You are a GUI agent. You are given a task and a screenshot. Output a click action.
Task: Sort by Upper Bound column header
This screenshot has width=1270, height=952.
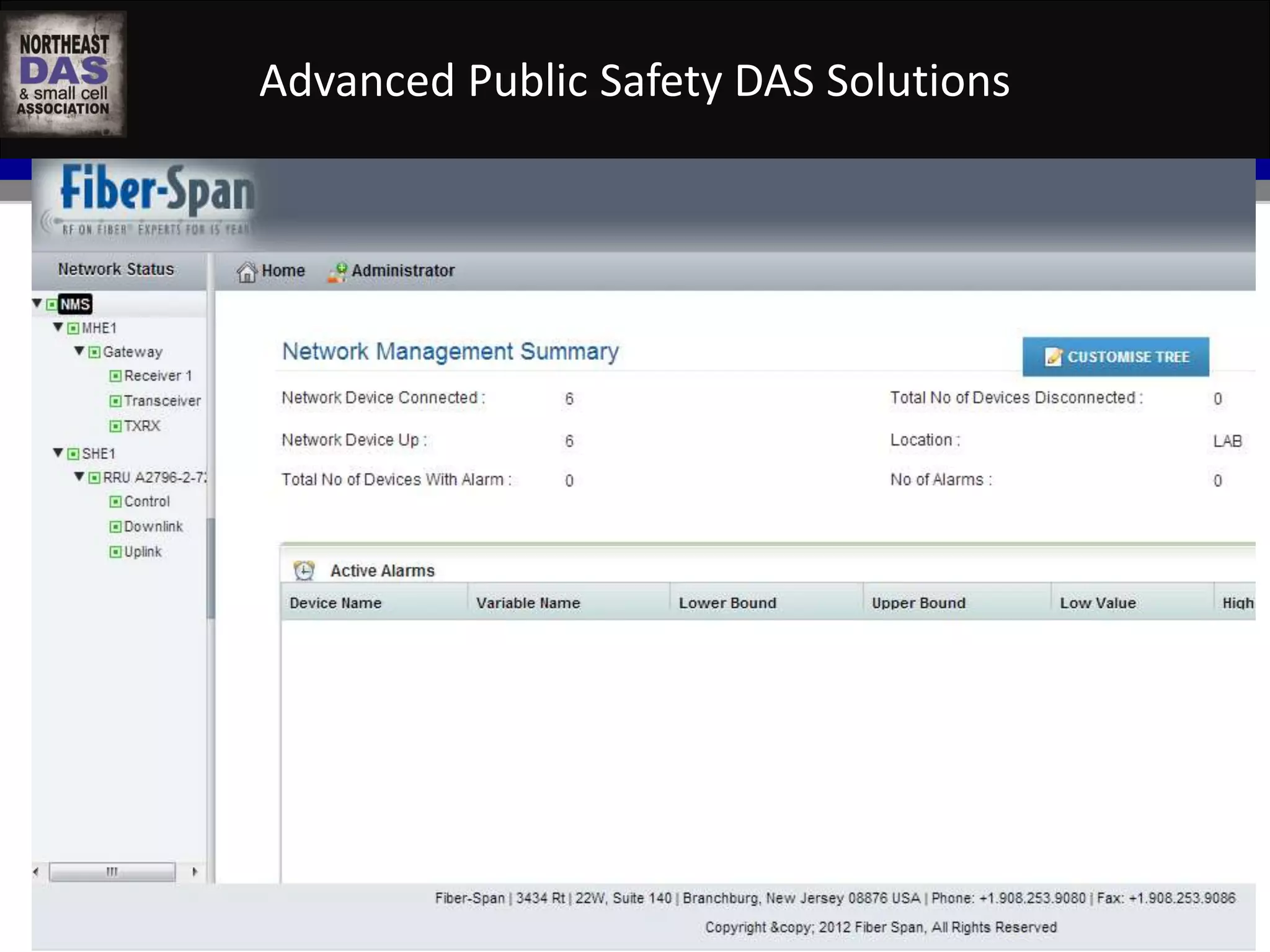(957, 602)
